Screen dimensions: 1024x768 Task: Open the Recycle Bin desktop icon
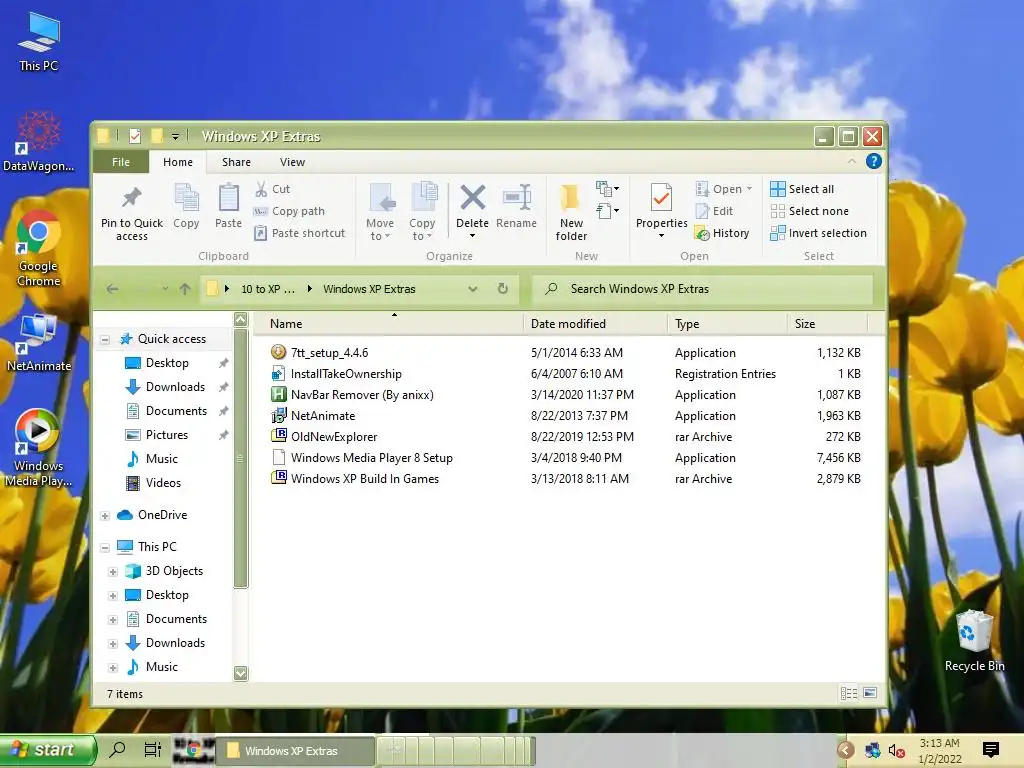974,641
